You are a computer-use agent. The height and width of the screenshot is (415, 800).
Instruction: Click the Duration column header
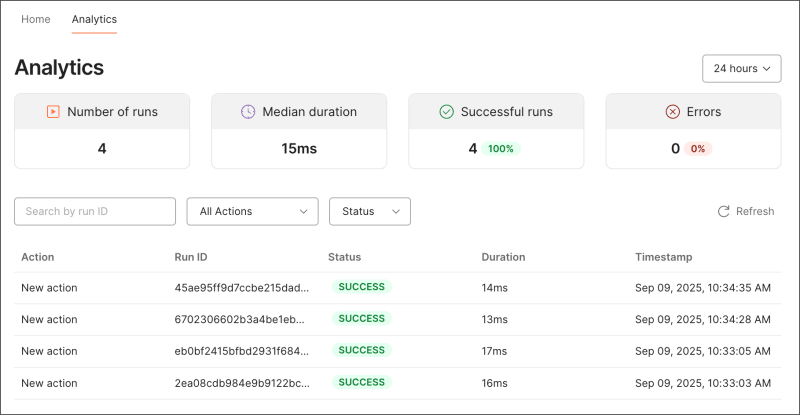point(503,257)
